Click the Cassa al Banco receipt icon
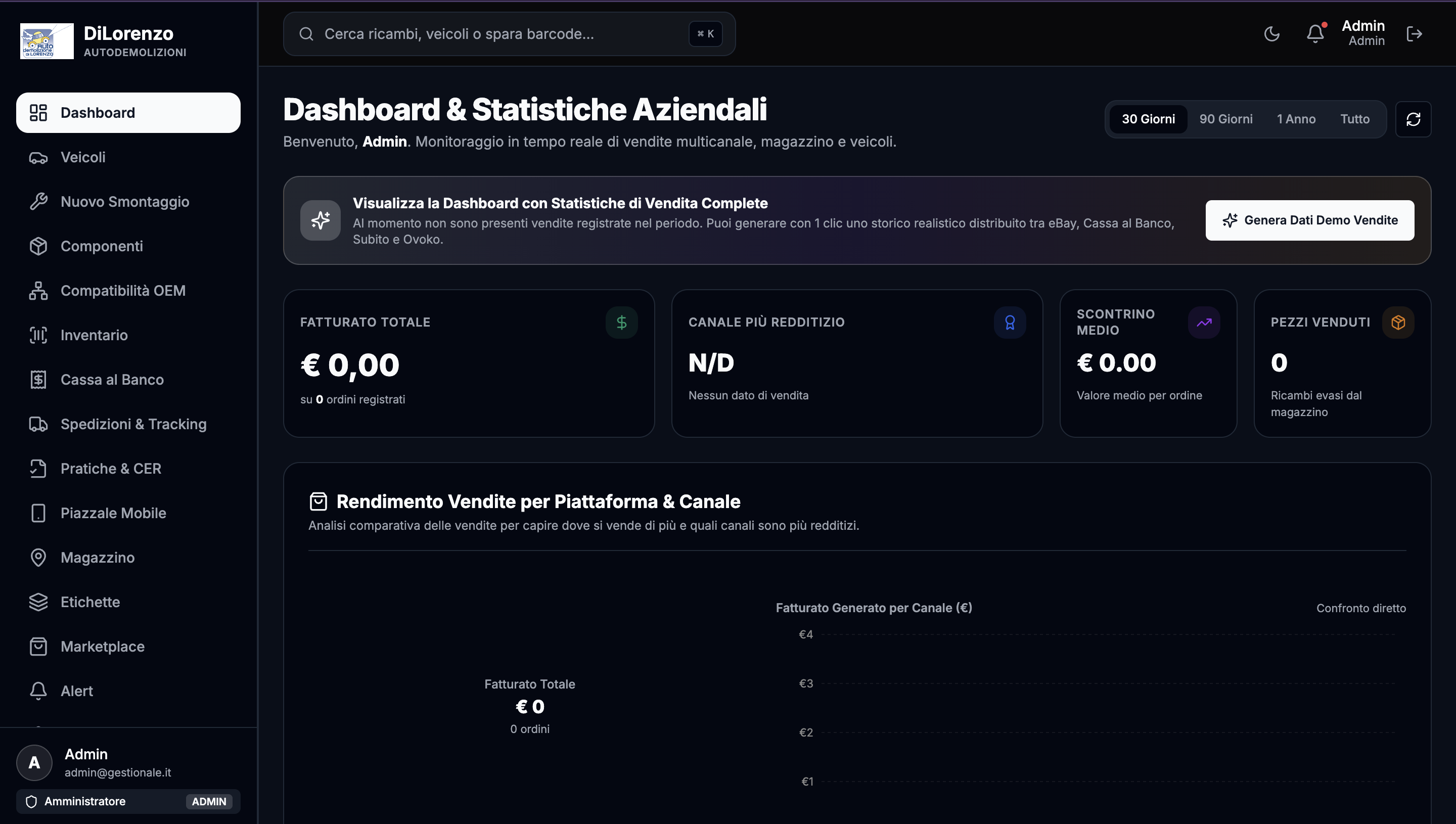The width and height of the screenshot is (1456, 824). pyautogui.click(x=38, y=380)
